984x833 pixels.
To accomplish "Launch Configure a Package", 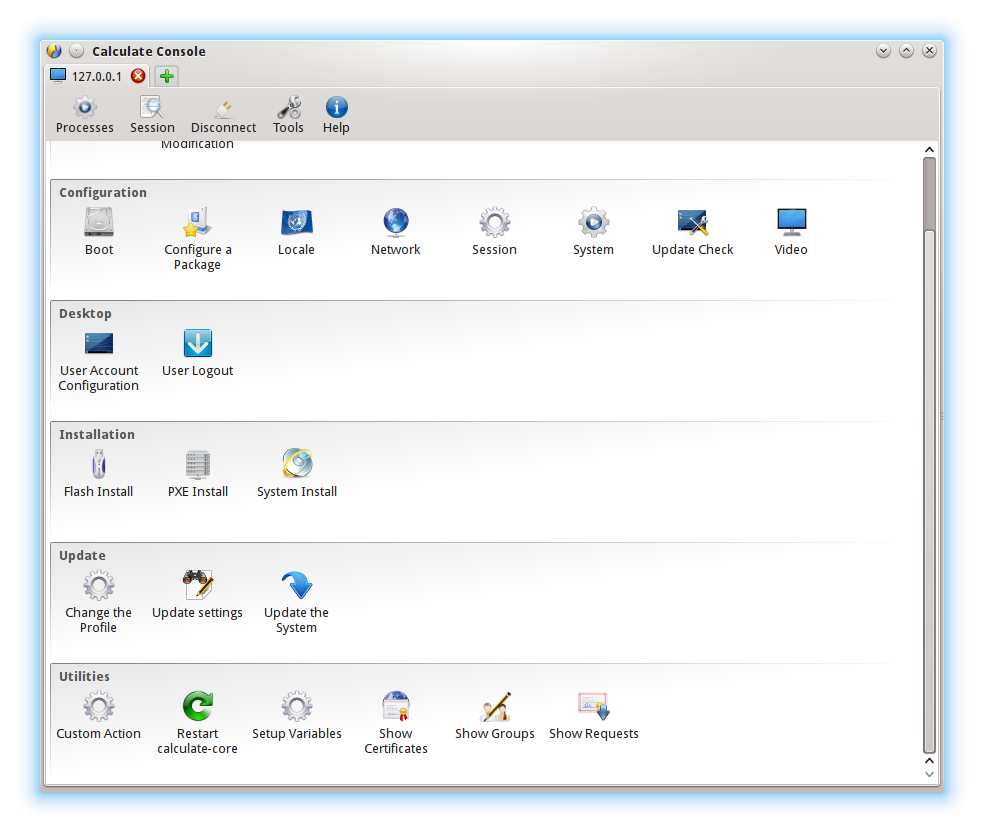I will pyautogui.click(x=198, y=239).
